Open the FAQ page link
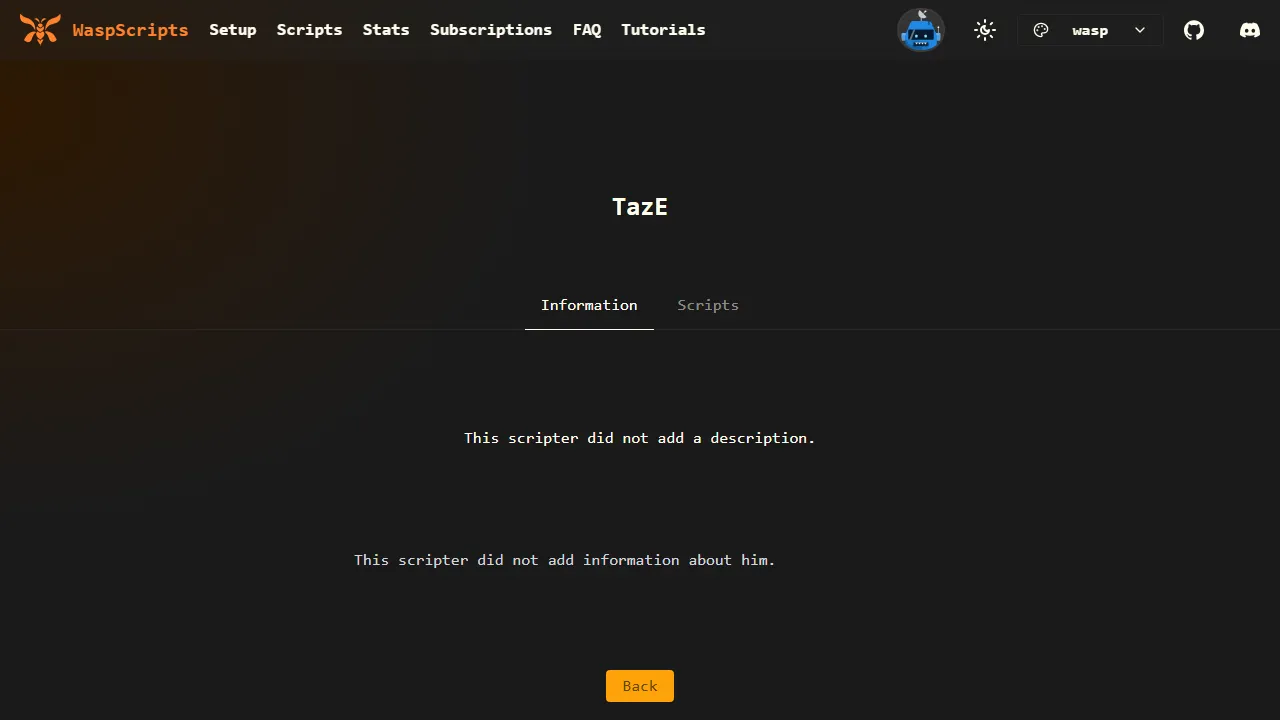The image size is (1280, 720). tap(587, 30)
